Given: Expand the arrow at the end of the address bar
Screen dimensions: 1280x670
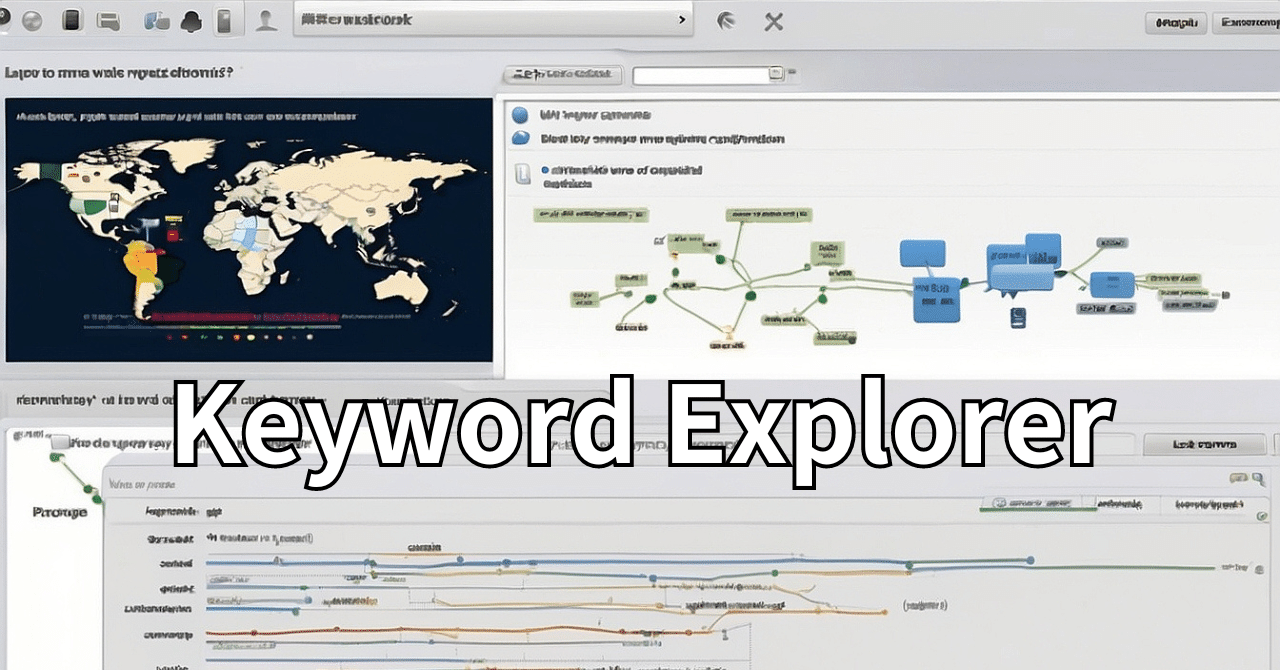Looking at the screenshot, I should click(684, 21).
